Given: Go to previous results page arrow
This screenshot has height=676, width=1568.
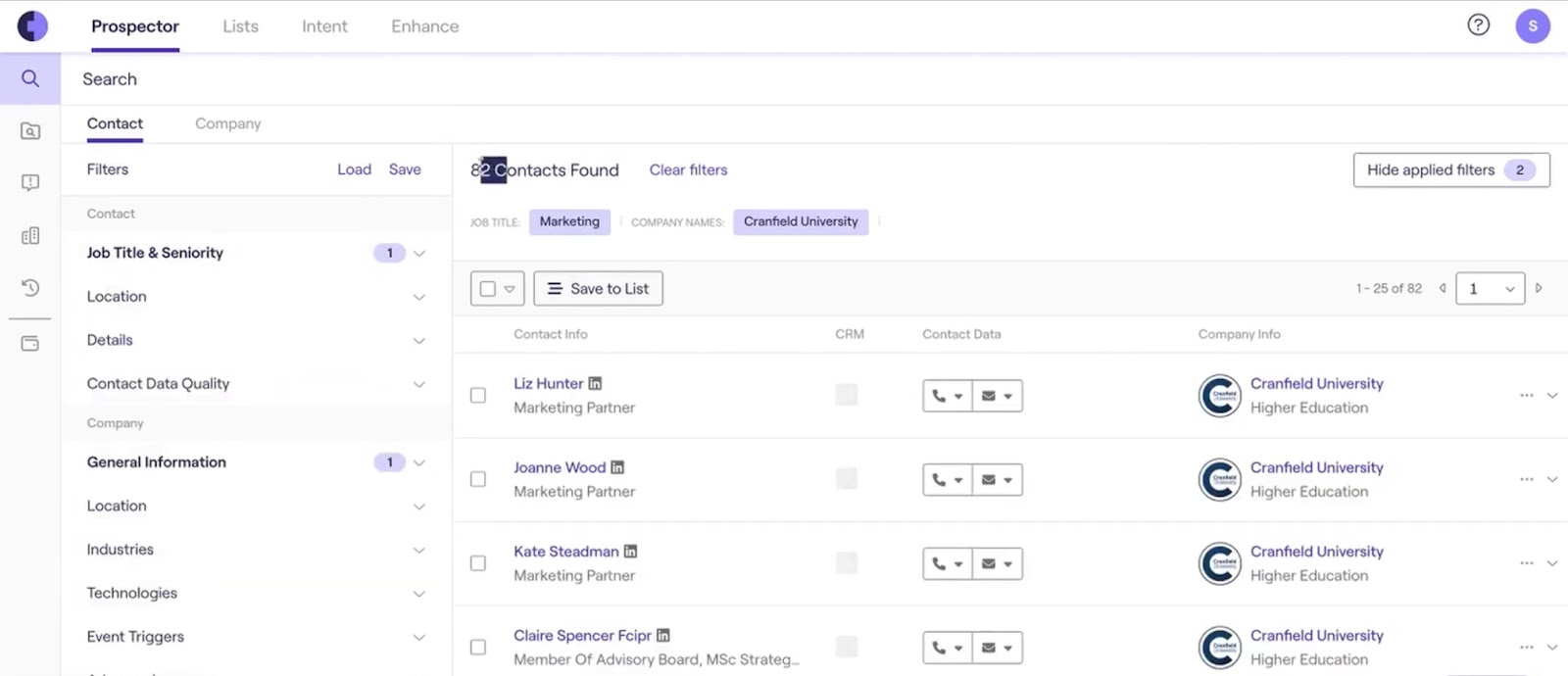Looking at the screenshot, I should tap(1443, 288).
